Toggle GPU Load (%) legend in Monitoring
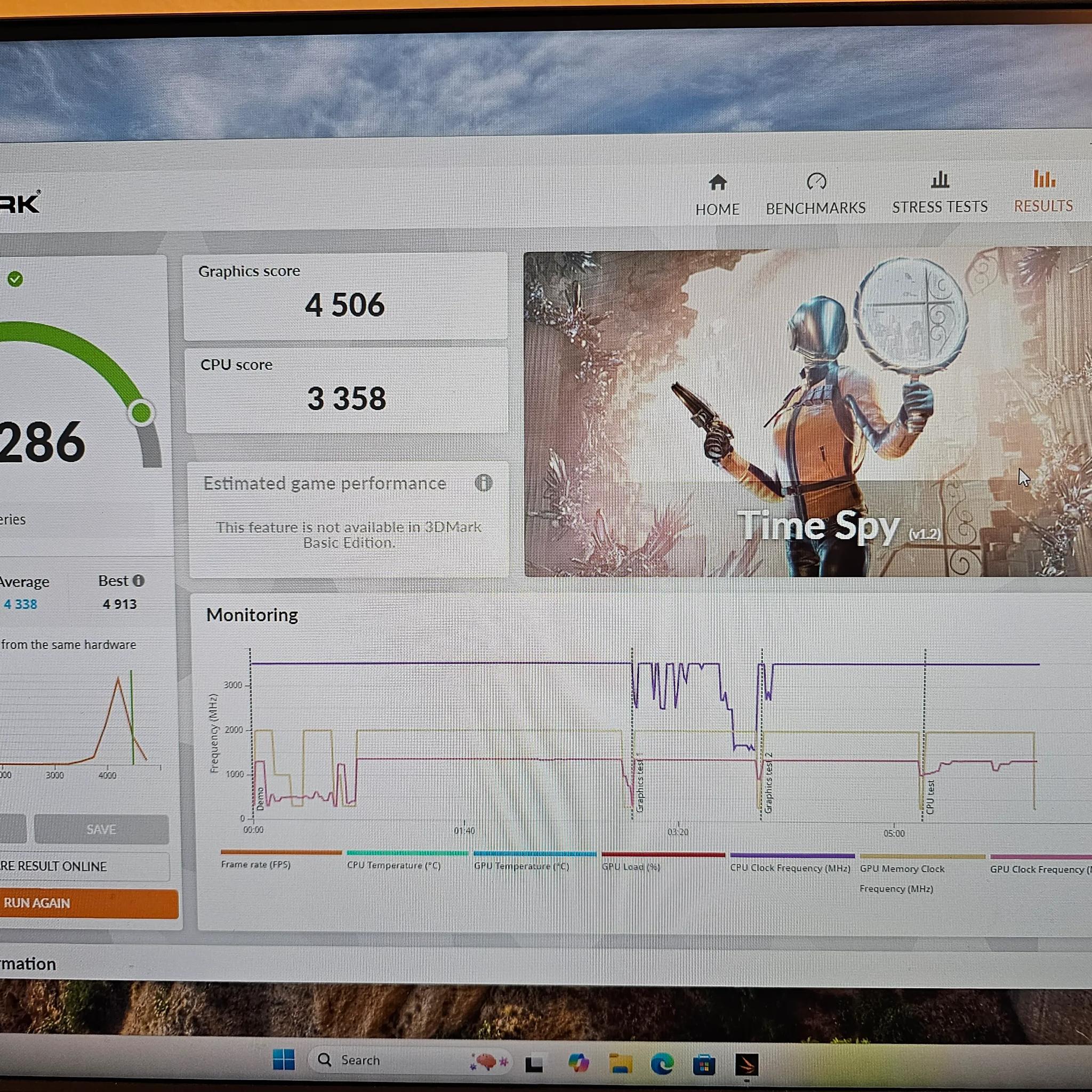 [x=663, y=863]
